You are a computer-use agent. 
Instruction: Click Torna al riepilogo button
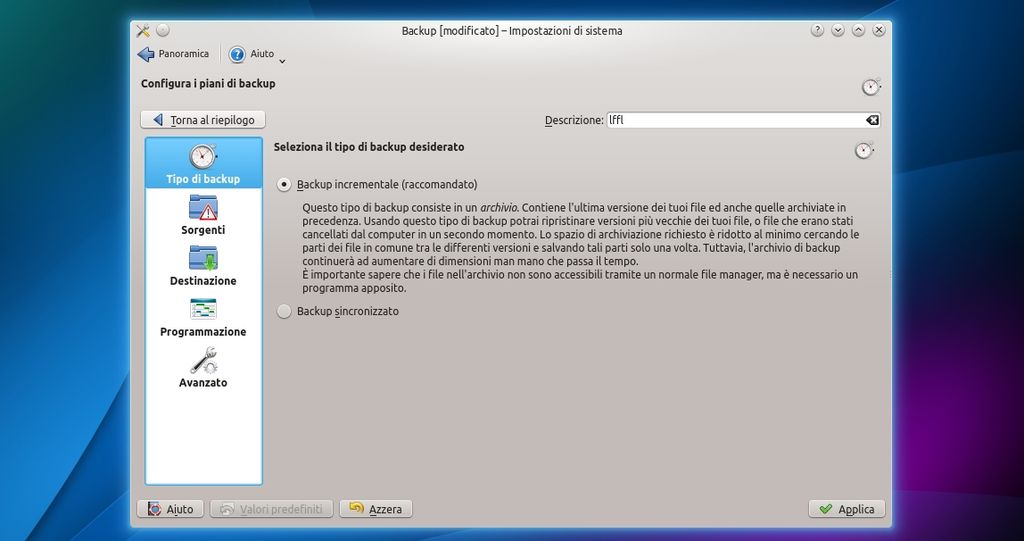tap(202, 120)
